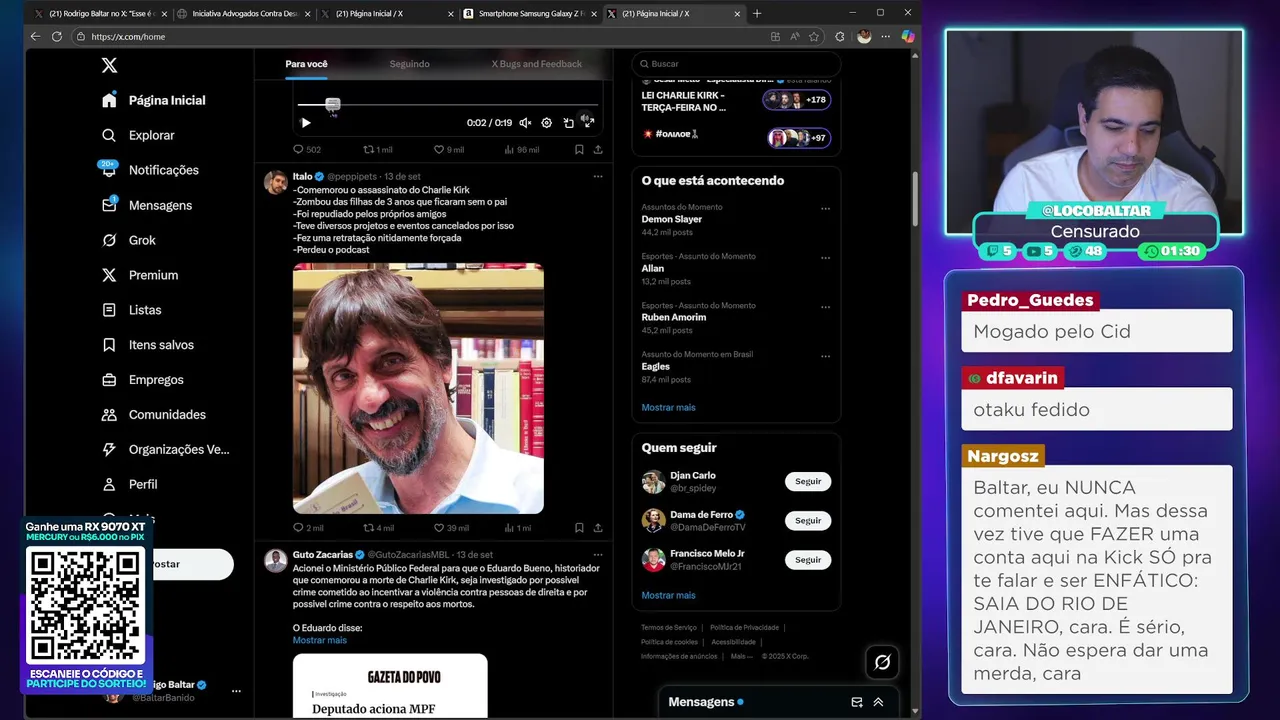Add page to browser favorites star
Screen dimensions: 1280x720
coord(814,36)
